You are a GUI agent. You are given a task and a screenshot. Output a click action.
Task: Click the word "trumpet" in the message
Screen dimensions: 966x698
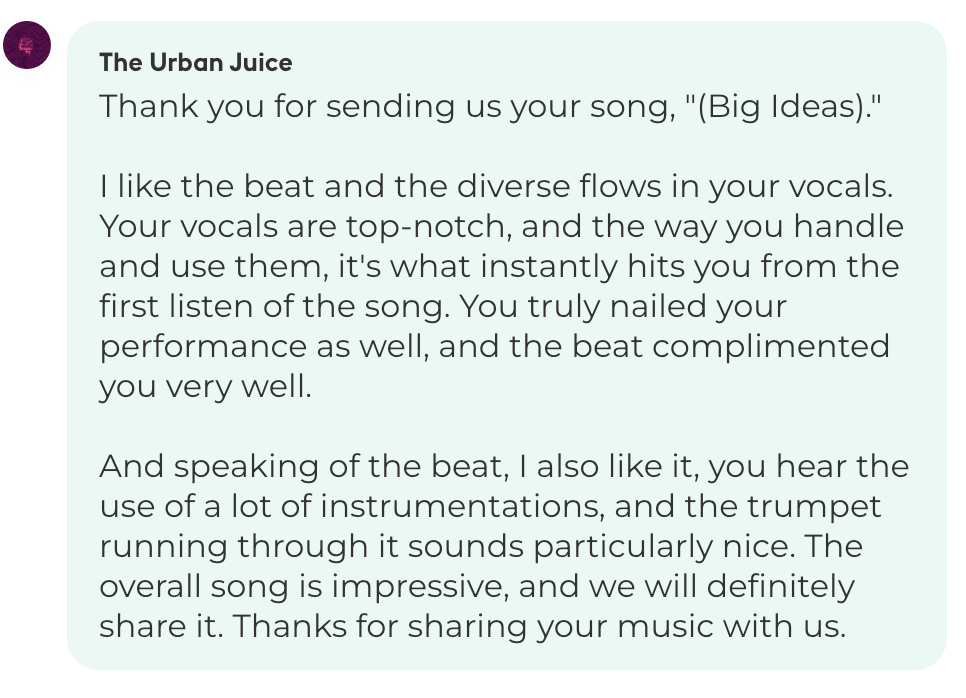coord(814,507)
